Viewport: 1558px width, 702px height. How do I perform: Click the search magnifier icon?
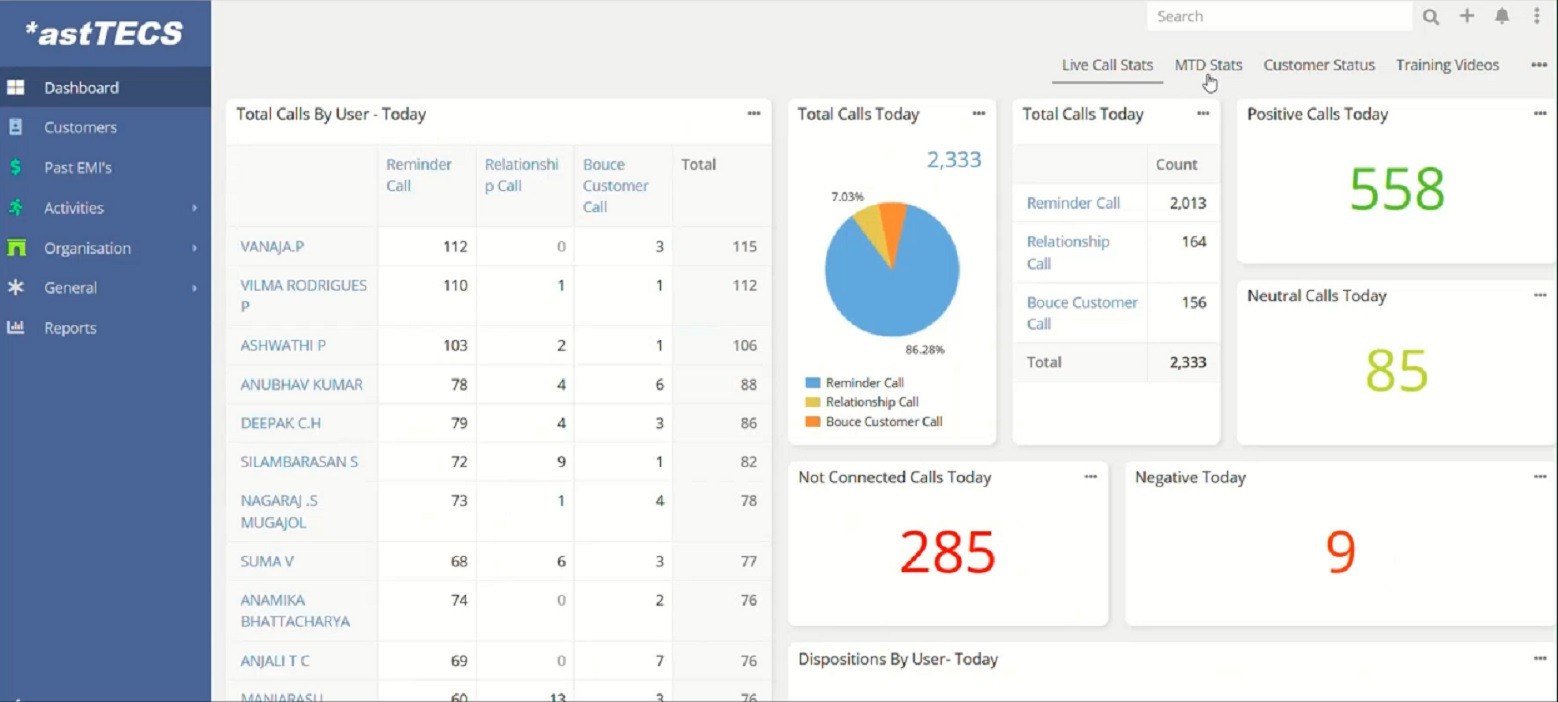pos(1431,17)
